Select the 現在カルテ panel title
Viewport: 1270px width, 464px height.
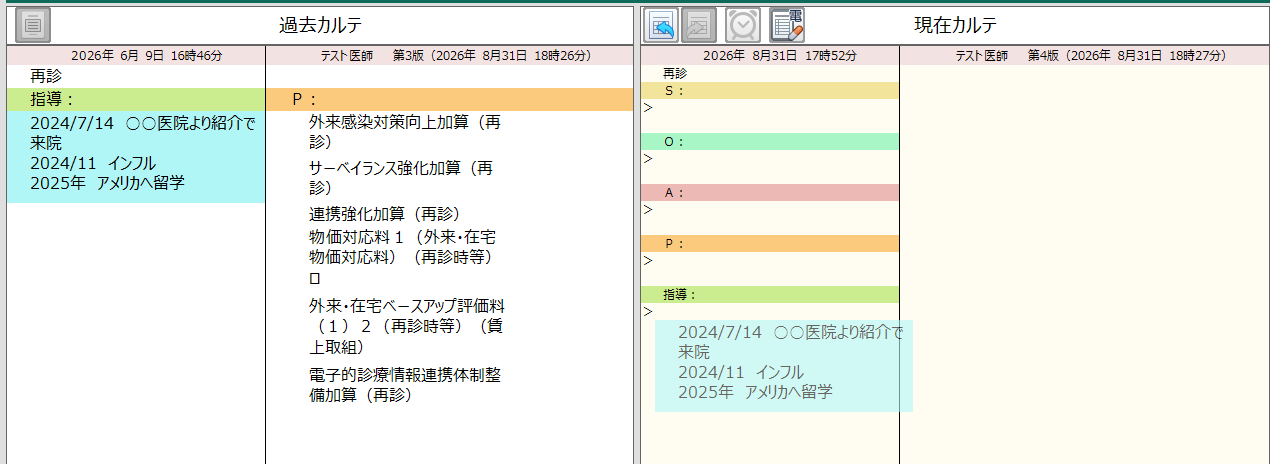tap(955, 25)
